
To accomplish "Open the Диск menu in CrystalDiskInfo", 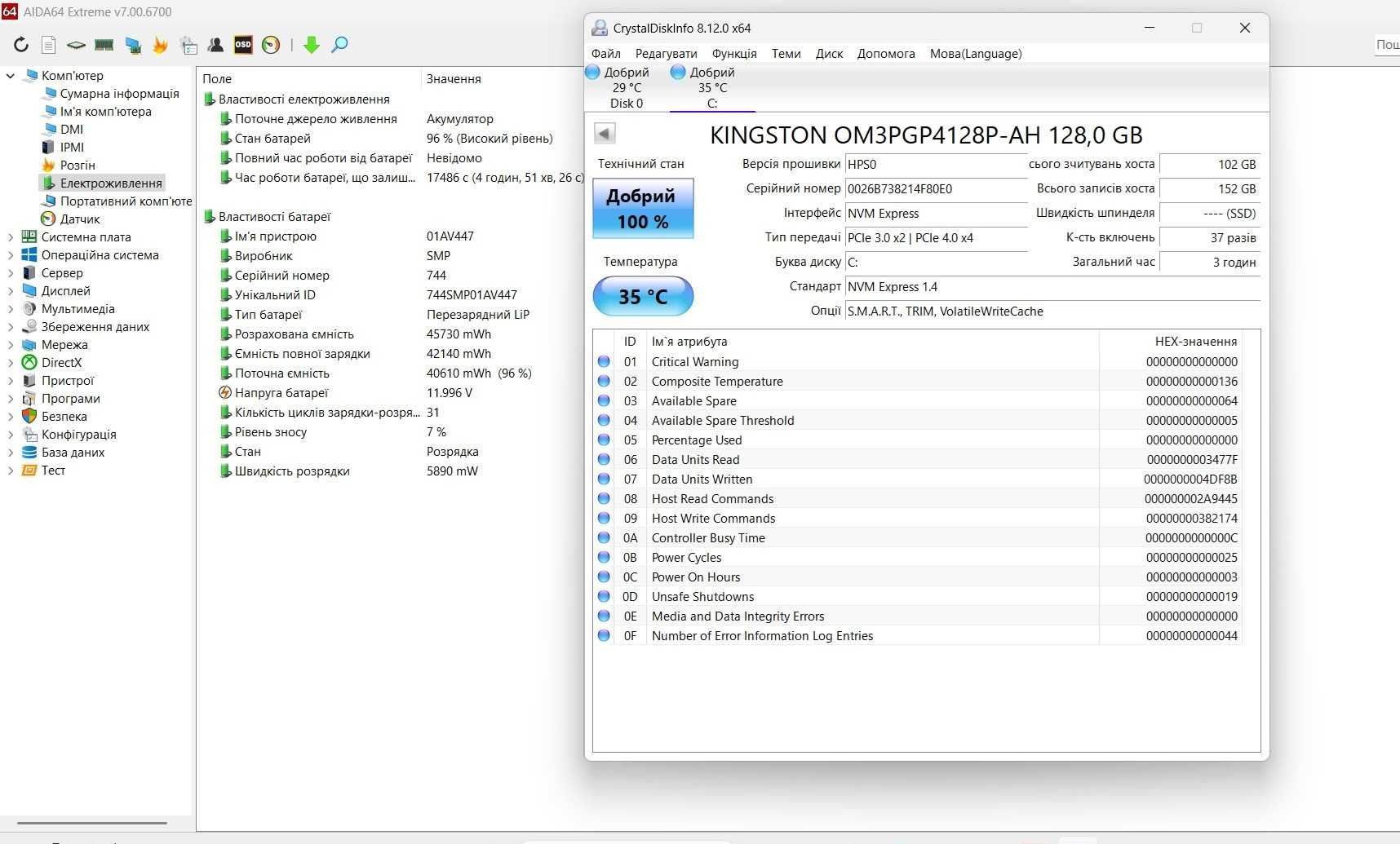I will 830,53.
